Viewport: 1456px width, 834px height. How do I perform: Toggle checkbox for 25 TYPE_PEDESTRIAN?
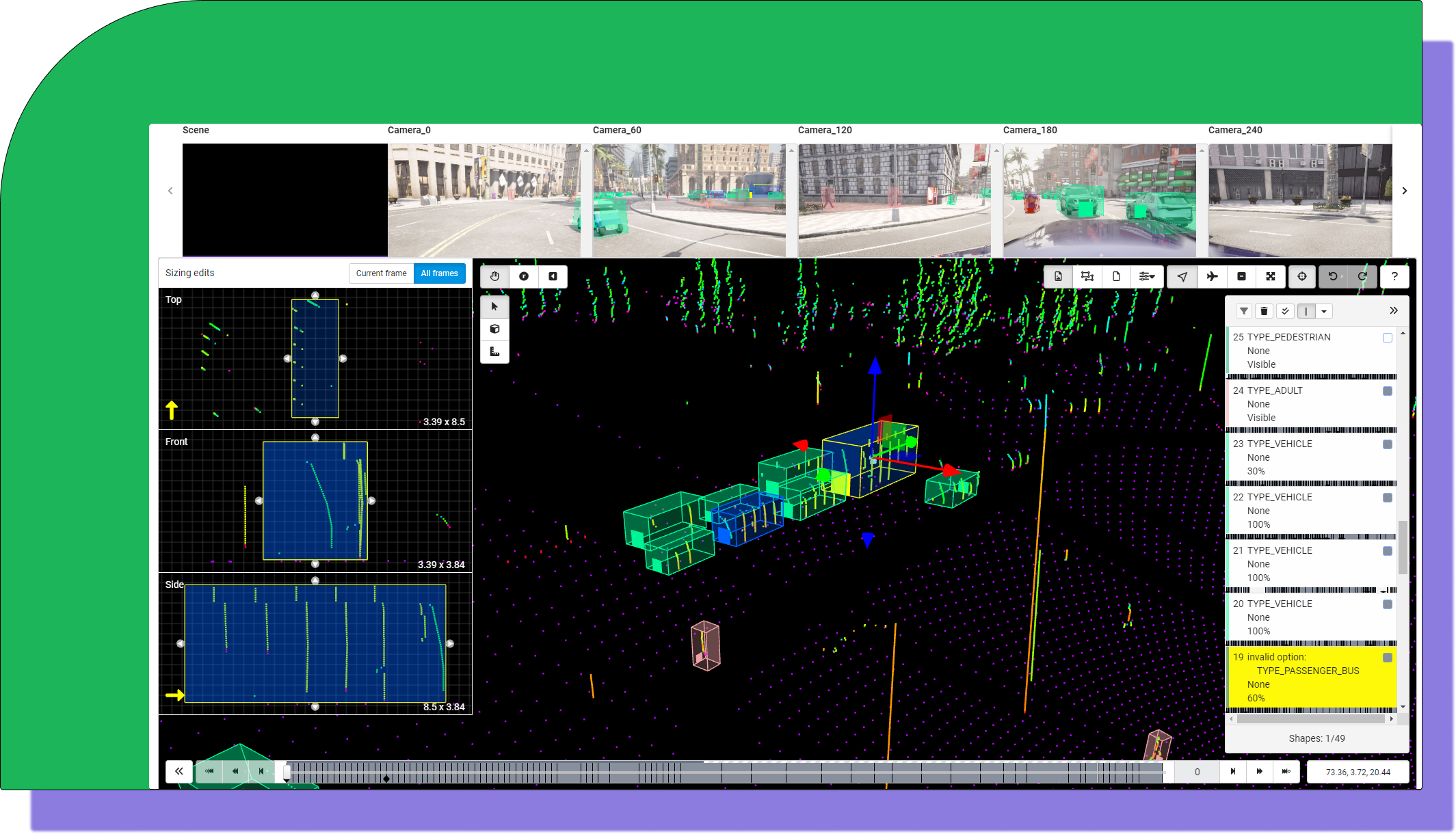(x=1387, y=338)
